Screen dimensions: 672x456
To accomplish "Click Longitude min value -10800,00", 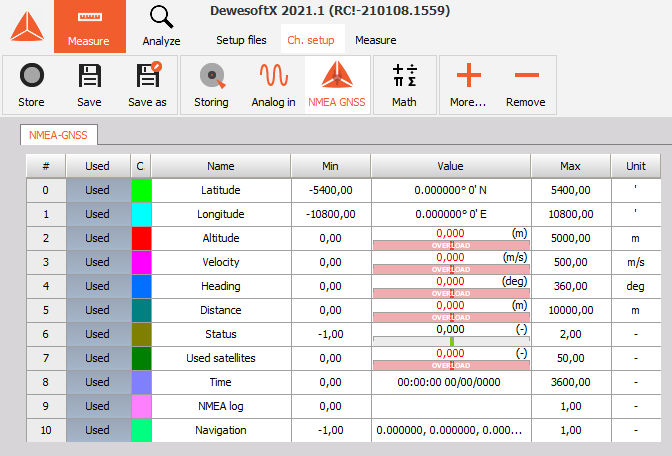I will pyautogui.click(x=330, y=214).
